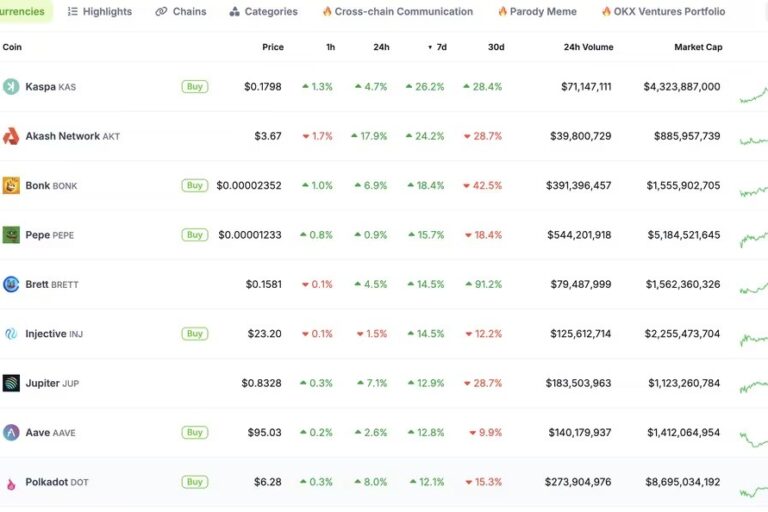Screen dimensions: 768x512
Task: Click Pepe market cap $5,184,521,645
Action: 684,235
